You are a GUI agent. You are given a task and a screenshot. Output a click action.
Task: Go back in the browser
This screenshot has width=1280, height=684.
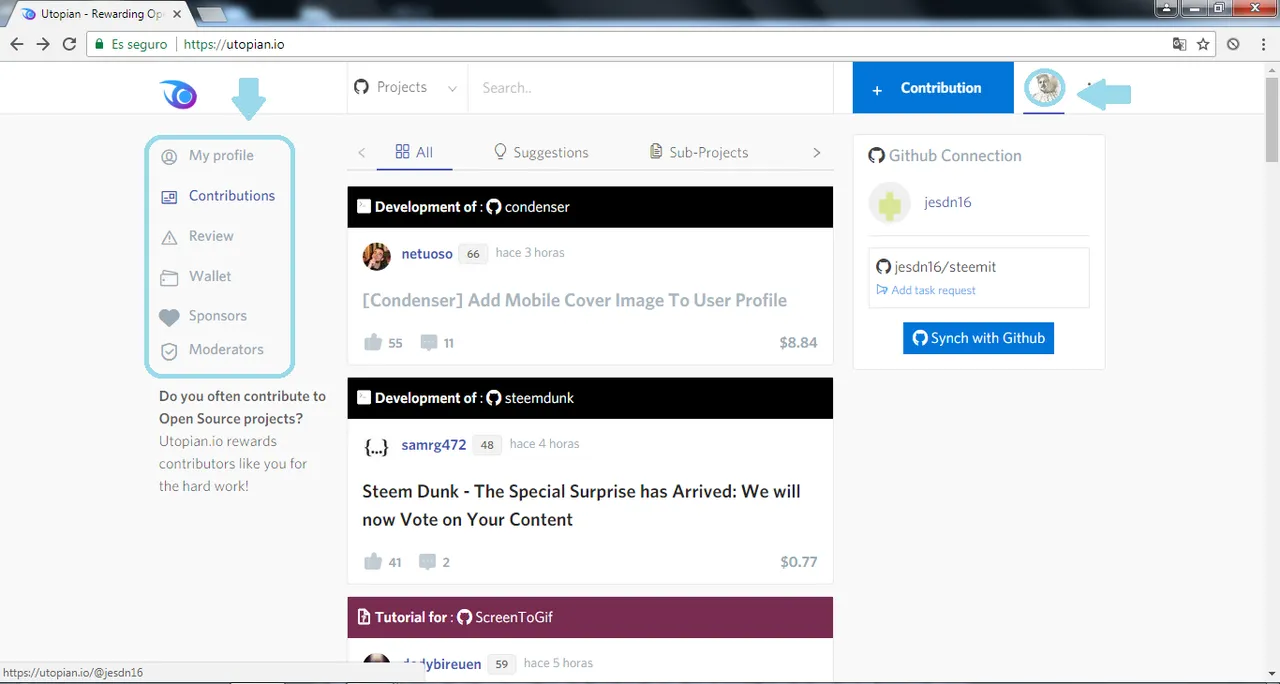pyautogui.click(x=17, y=44)
